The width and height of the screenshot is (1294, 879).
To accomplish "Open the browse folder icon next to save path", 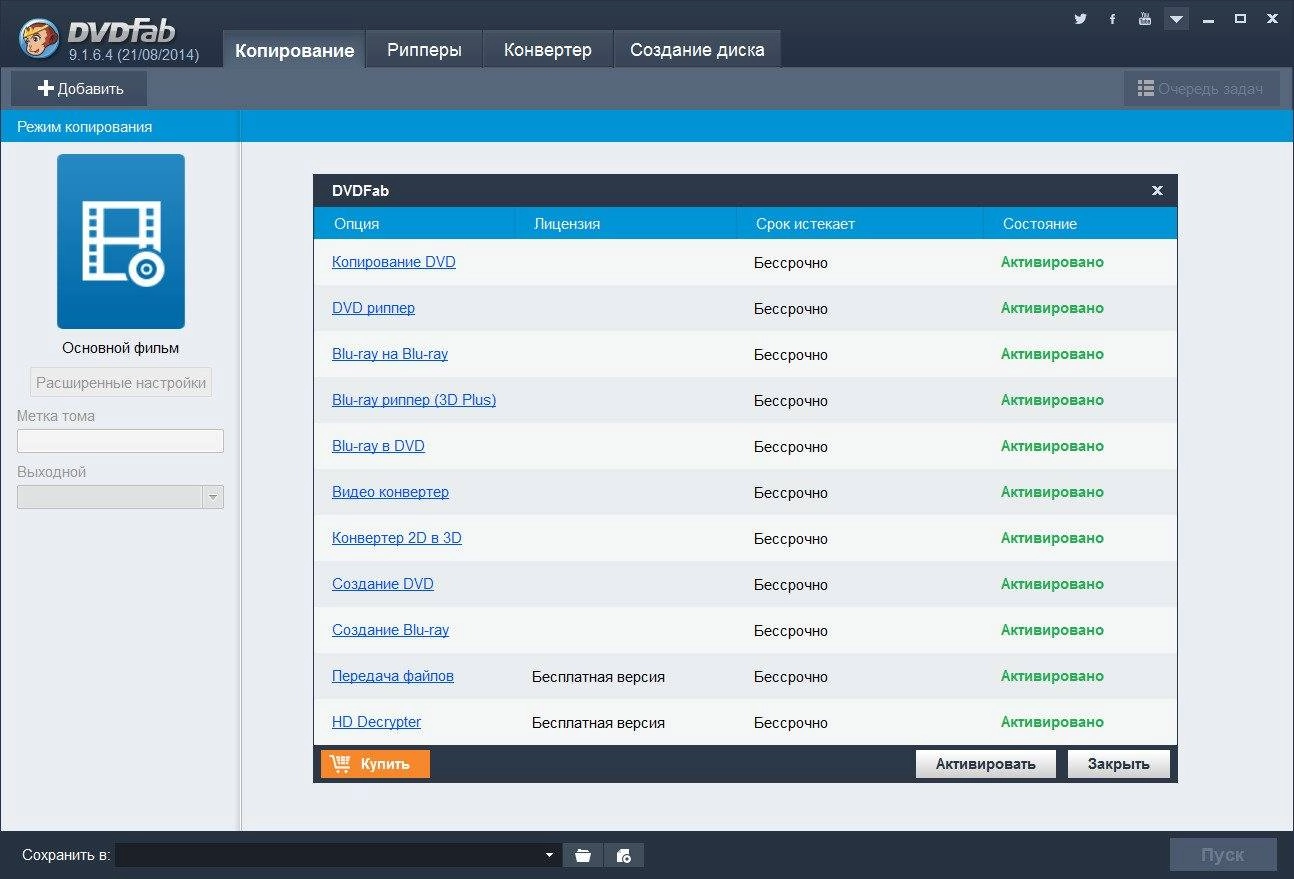I will tap(583, 855).
